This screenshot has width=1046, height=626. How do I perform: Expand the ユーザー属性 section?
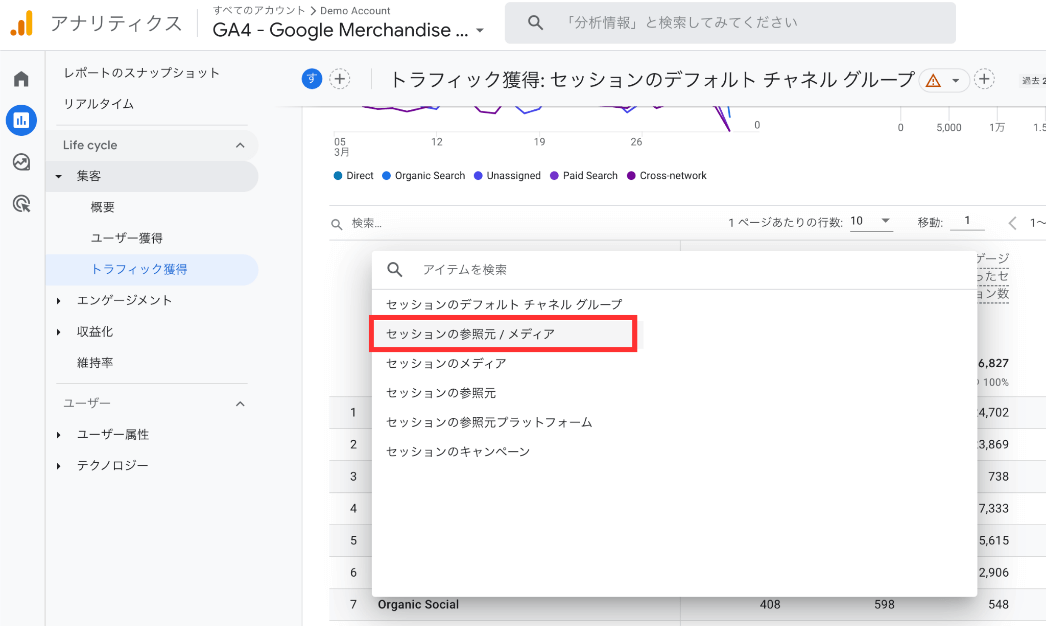click(59, 435)
